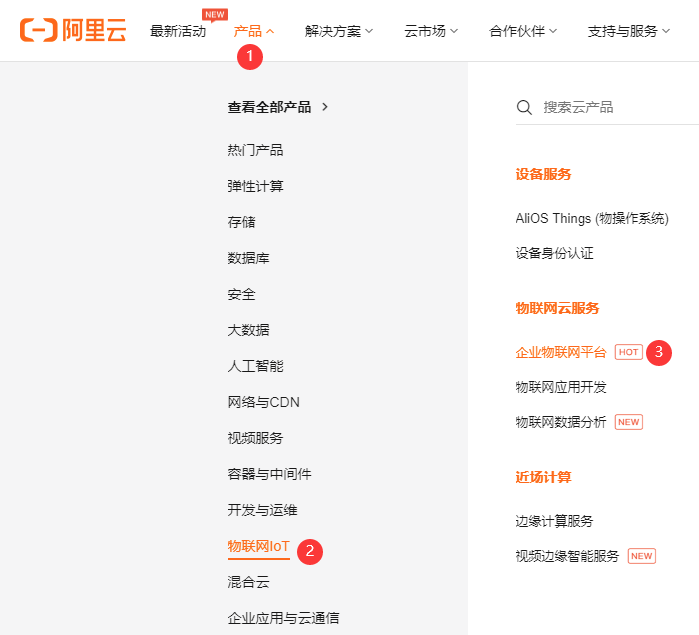Viewport: 699px width, 635px height.
Task: Open AliOS Things (物操作系统) product
Action: (x=592, y=219)
